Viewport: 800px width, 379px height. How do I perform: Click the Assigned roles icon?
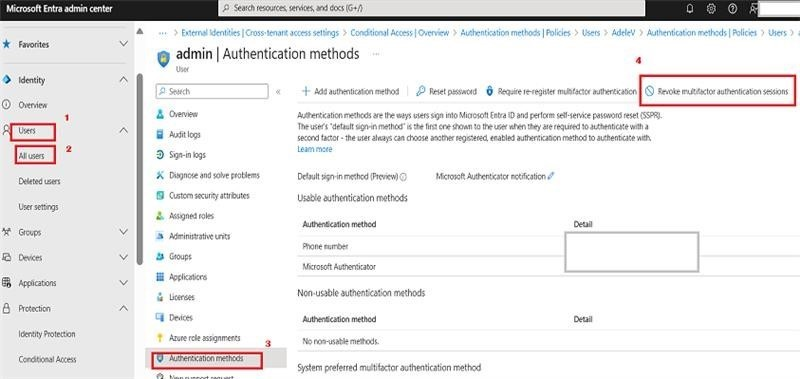click(160, 216)
